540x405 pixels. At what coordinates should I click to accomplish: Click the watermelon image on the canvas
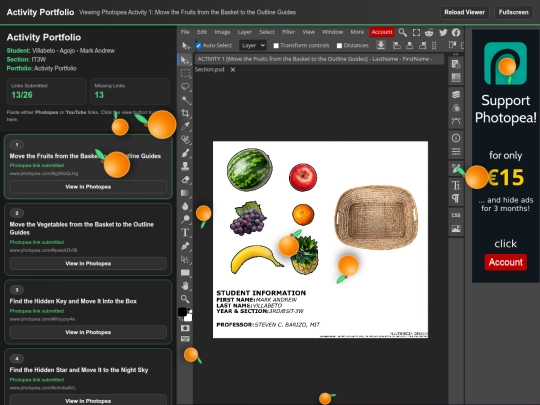click(x=249, y=169)
